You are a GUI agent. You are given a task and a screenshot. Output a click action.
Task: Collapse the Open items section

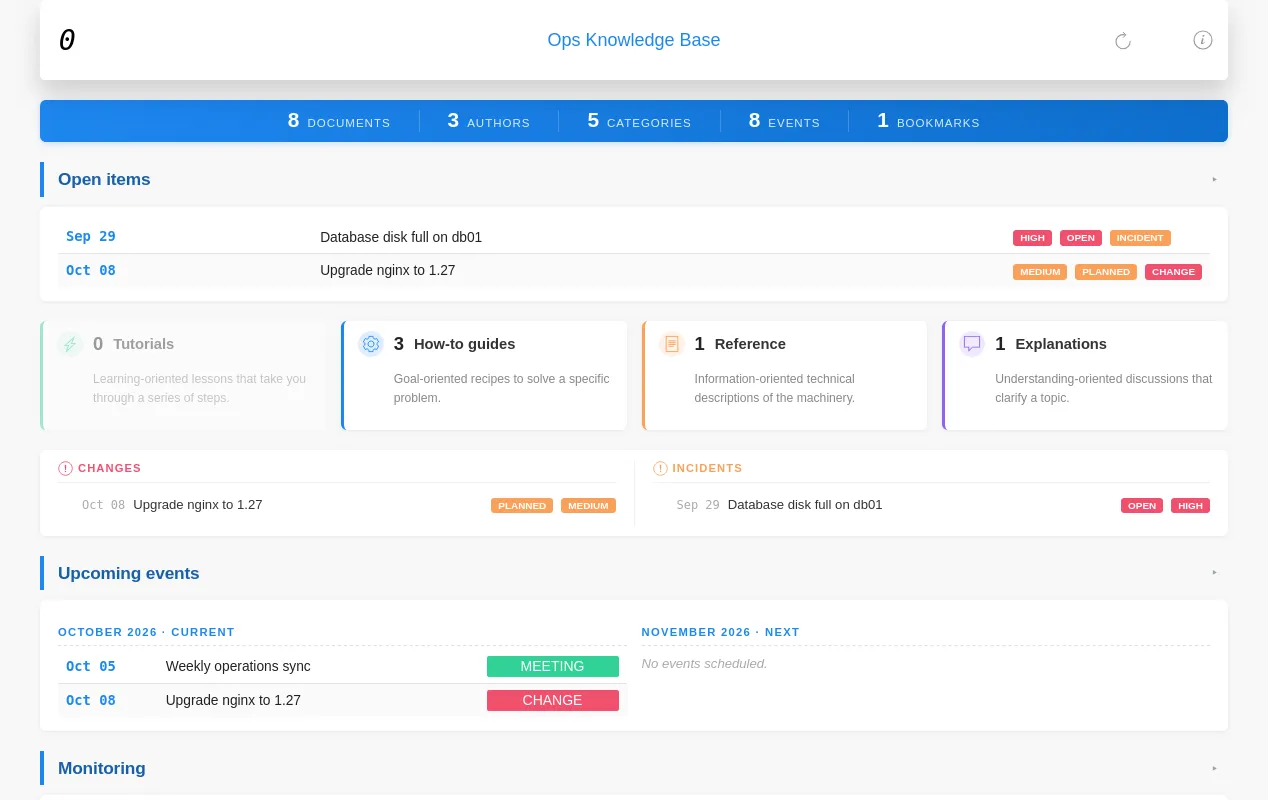1215,179
